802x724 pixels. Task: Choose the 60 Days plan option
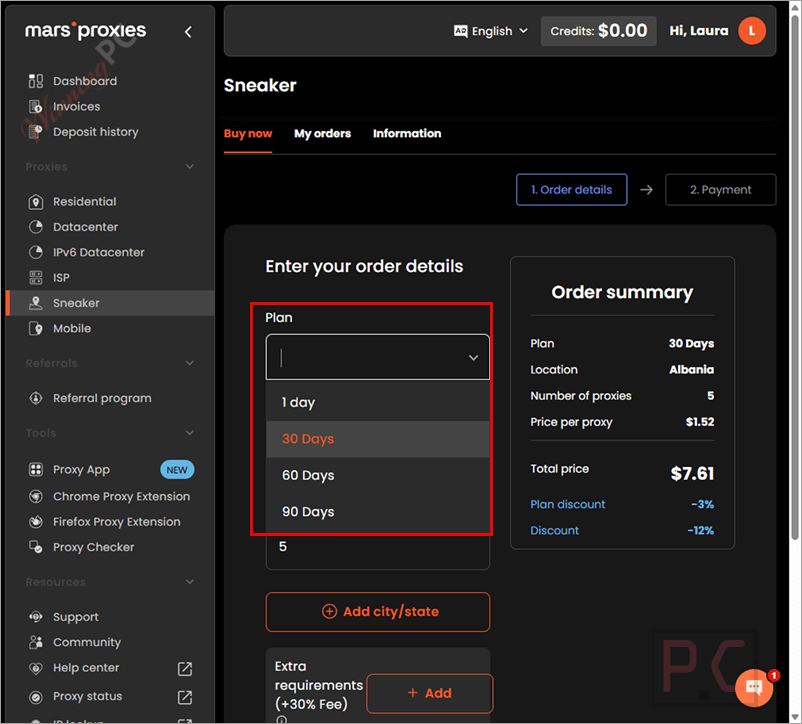(377, 475)
